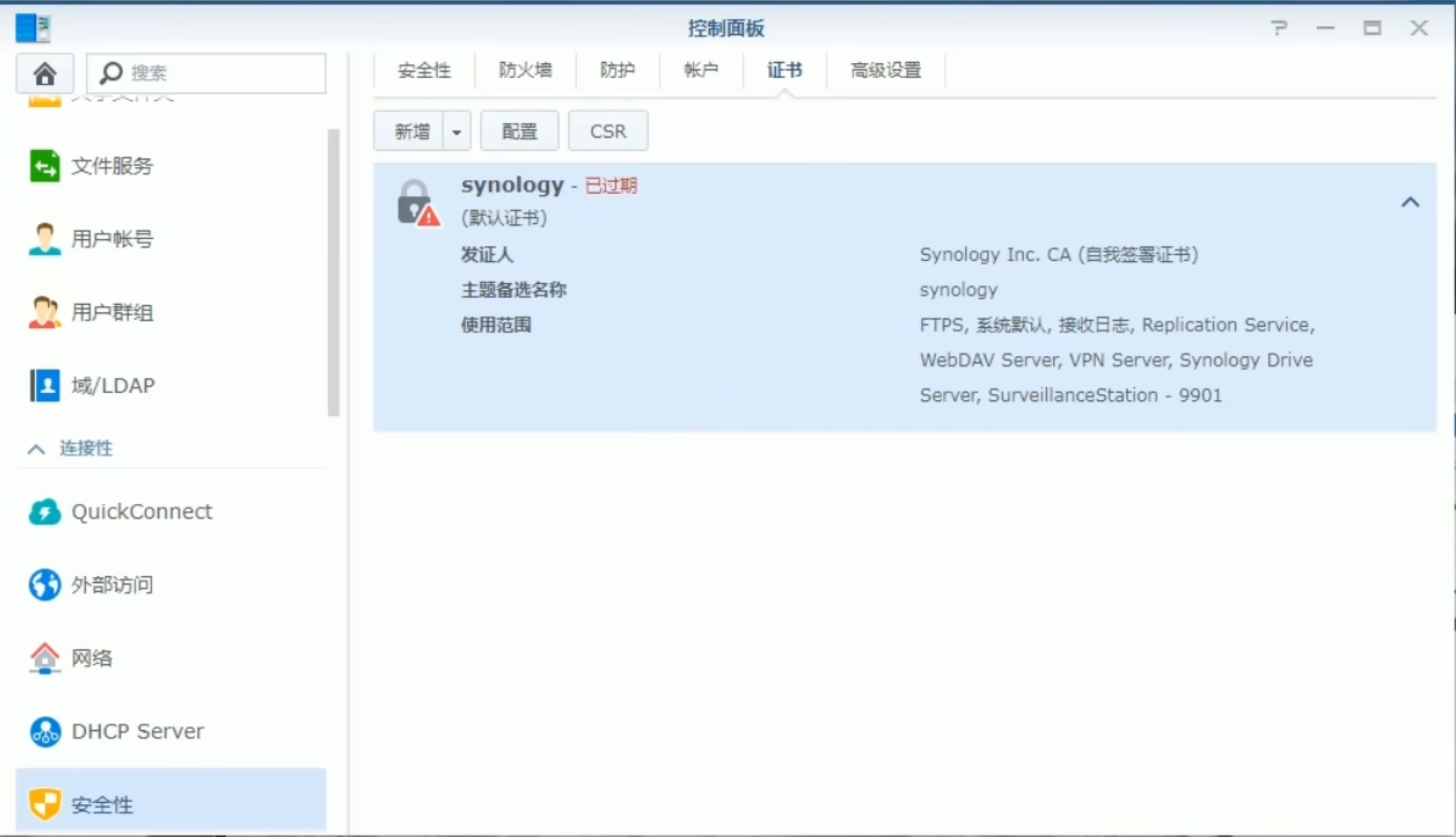
Task: Click the 使用范围 field label
Action: point(496,325)
